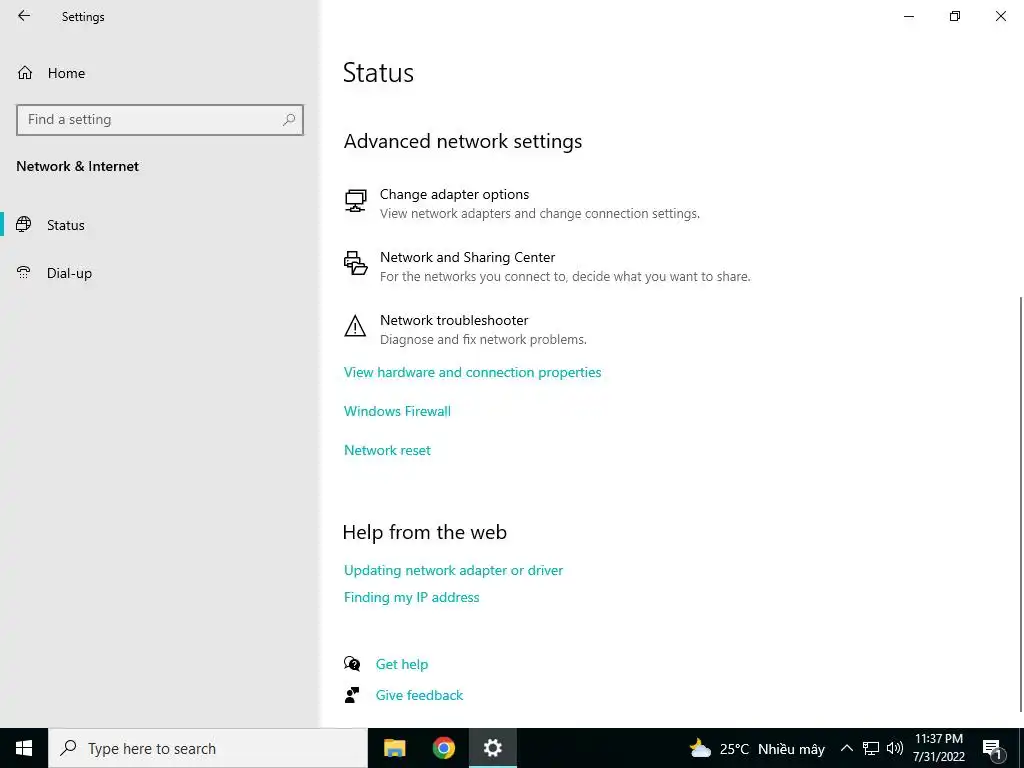
Task: Click the Nhiều mây weather text
Action: pyautogui.click(x=792, y=749)
